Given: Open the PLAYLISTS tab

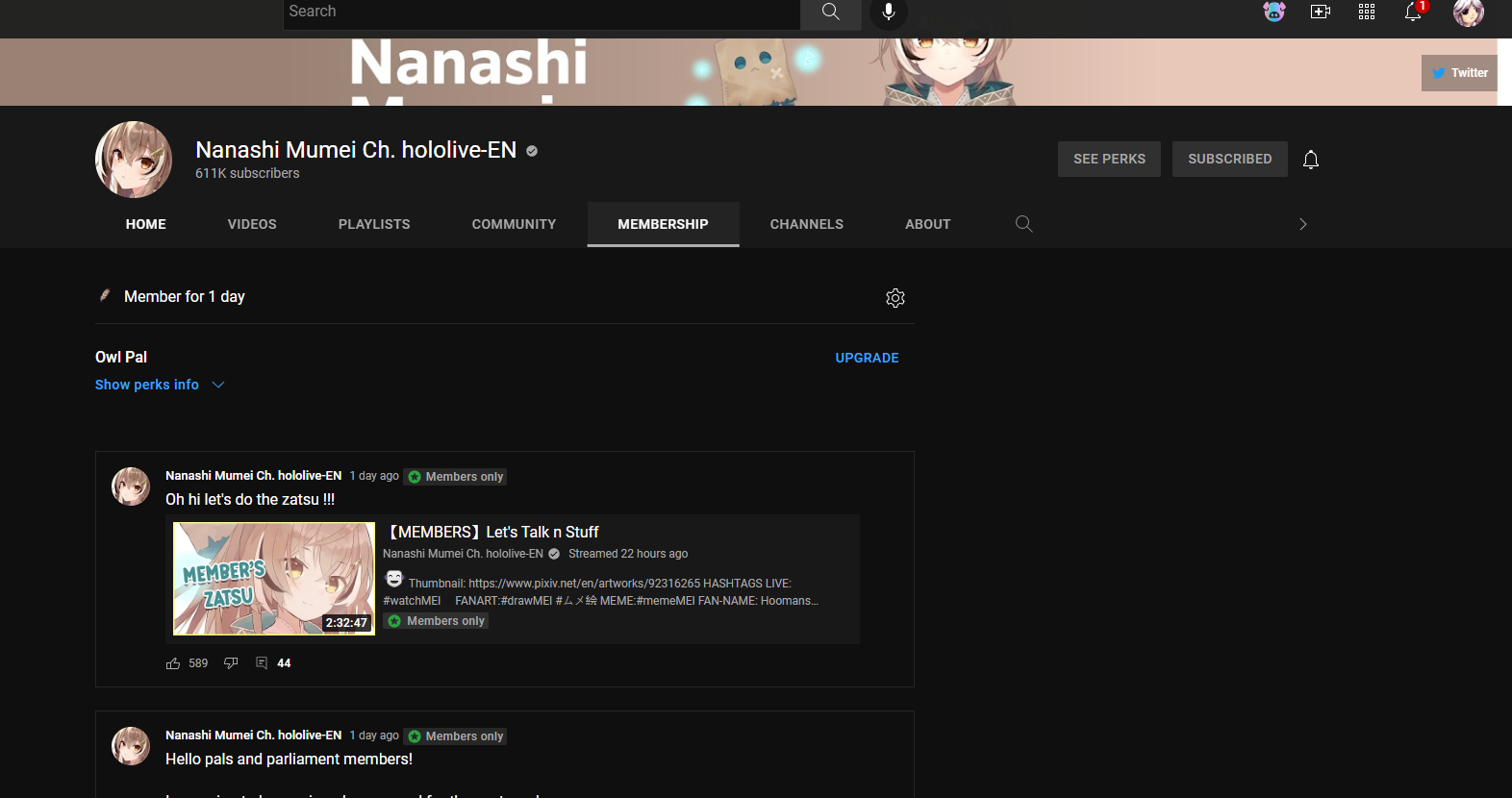Looking at the screenshot, I should tap(374, 224).
